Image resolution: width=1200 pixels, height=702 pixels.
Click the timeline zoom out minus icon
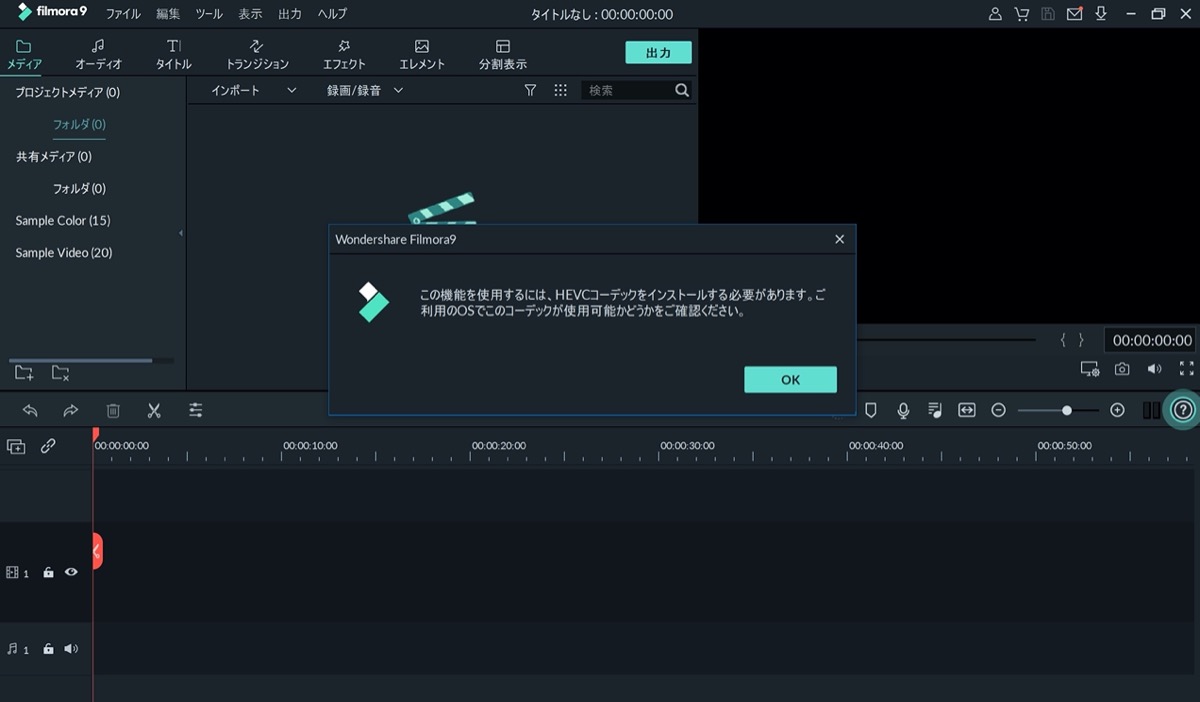[x=998, y=410]
